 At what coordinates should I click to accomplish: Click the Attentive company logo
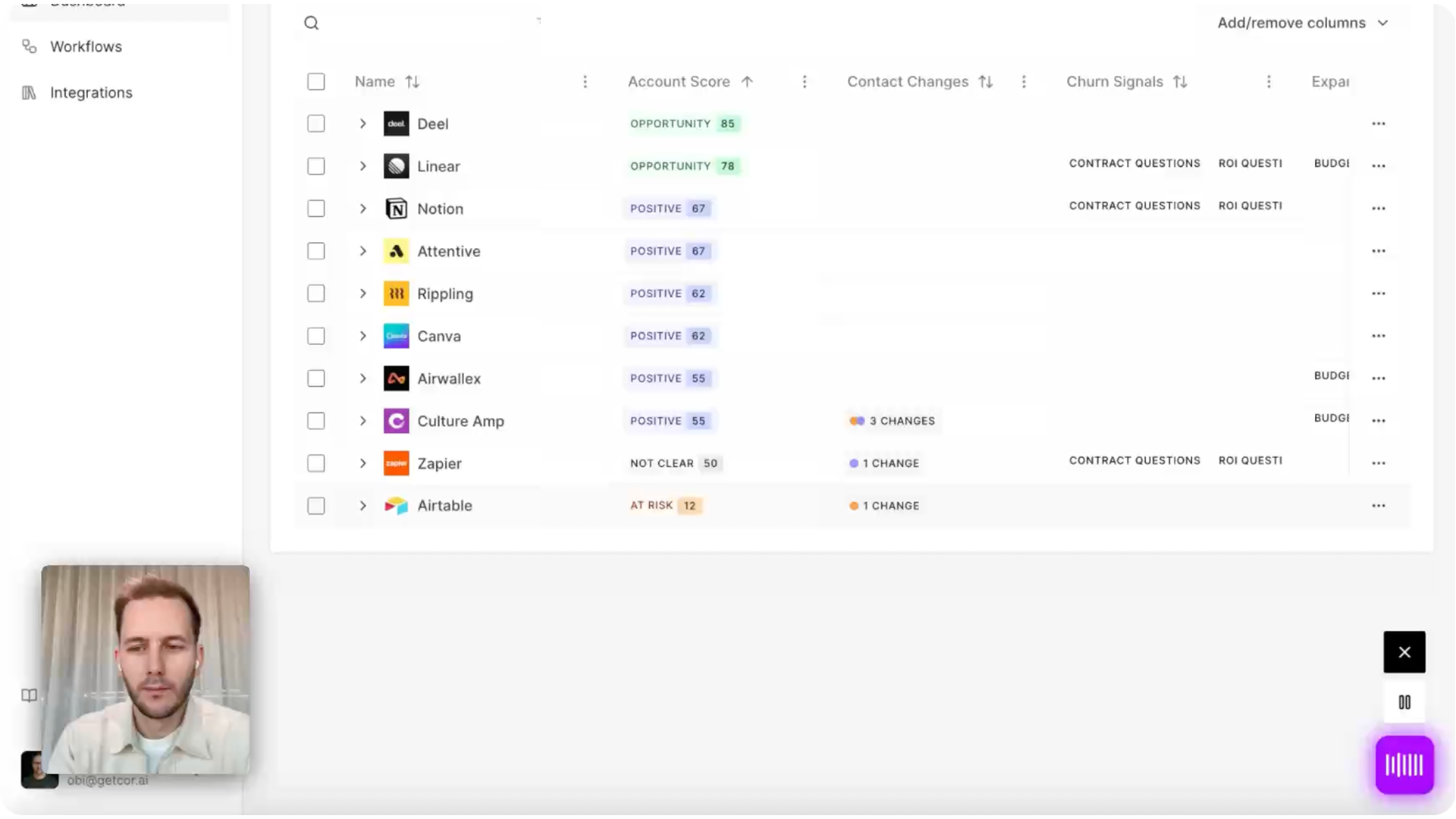click(x=396, y=251)
